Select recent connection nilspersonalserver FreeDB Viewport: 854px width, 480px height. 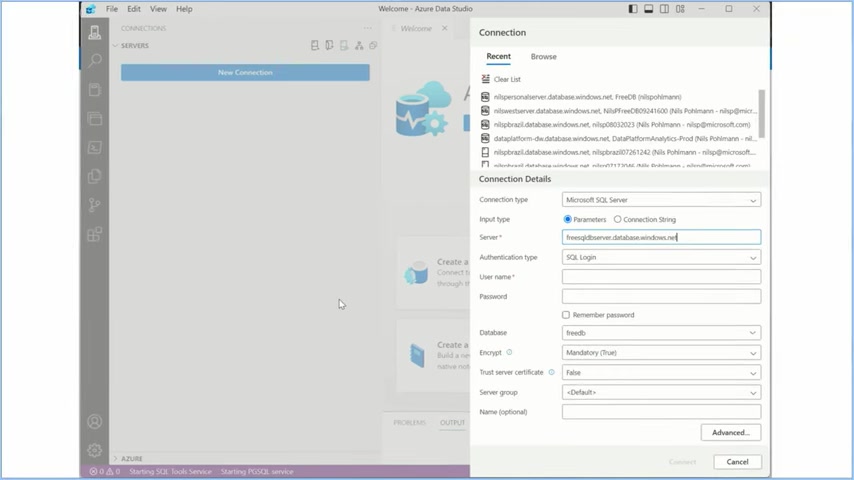619,97
